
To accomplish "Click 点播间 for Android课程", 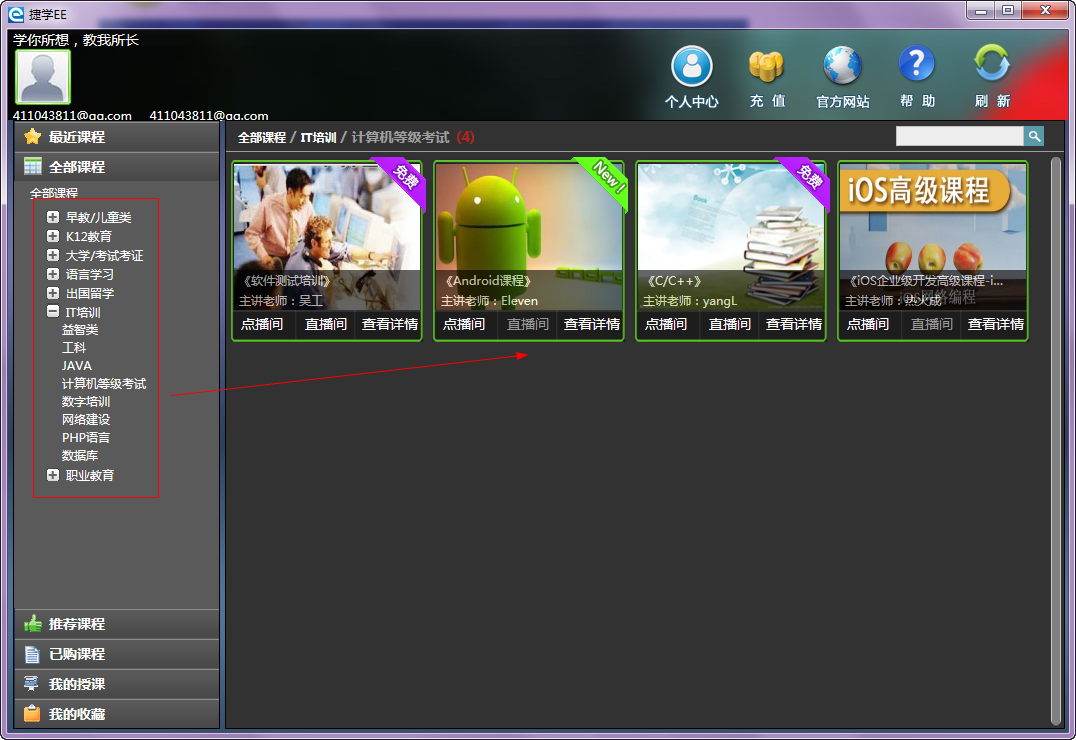I will [464, 324].
